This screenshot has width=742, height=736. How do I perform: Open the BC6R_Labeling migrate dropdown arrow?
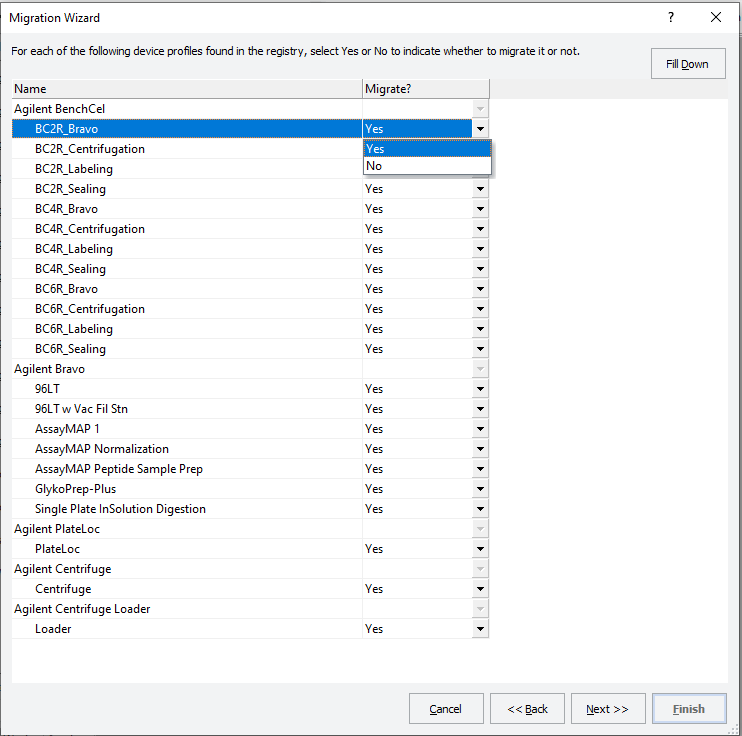[480, 329]
